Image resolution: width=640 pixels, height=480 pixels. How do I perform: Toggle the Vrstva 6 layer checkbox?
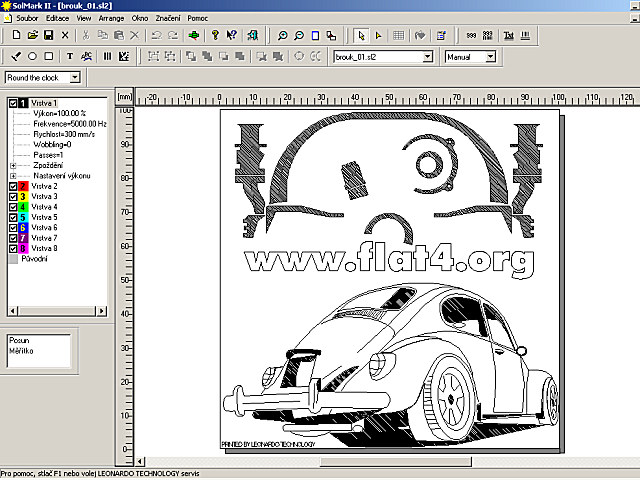(13, 228)
